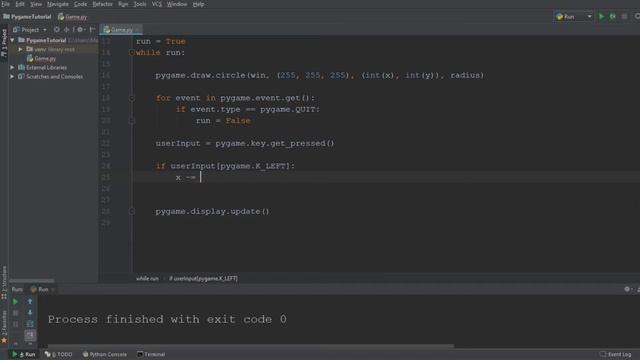The width and height of the screenshot is (640, 360).
Task: Click the down arrow in Run panel
Action: [30, 313]
